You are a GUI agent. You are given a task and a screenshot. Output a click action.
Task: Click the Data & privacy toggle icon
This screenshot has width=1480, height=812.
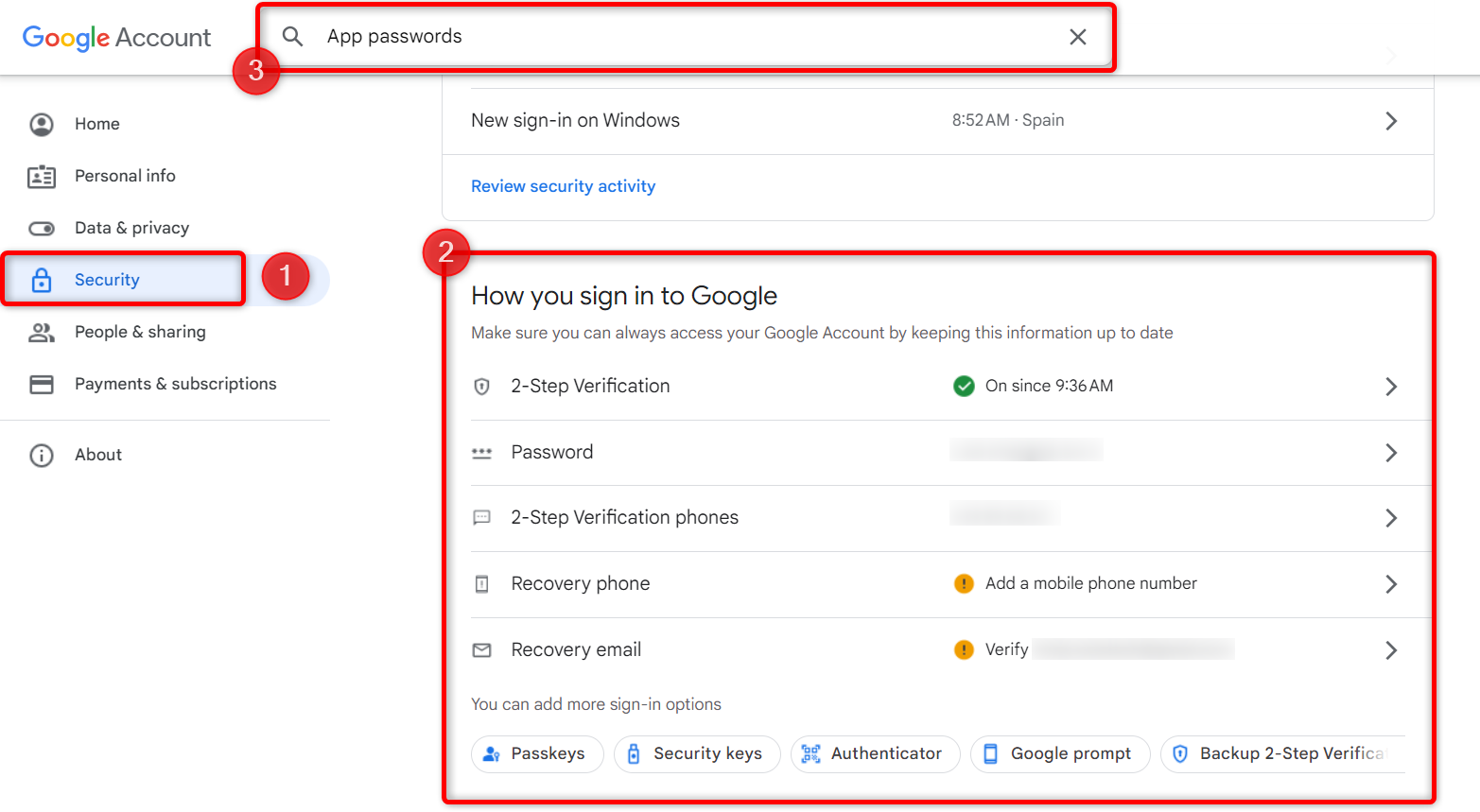click(42, 229)
